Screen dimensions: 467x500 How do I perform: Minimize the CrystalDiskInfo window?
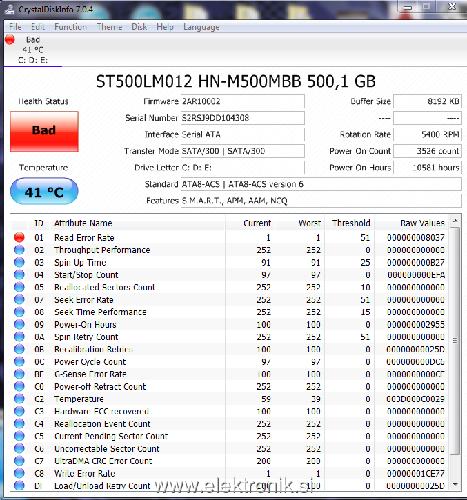coord(408,7)
